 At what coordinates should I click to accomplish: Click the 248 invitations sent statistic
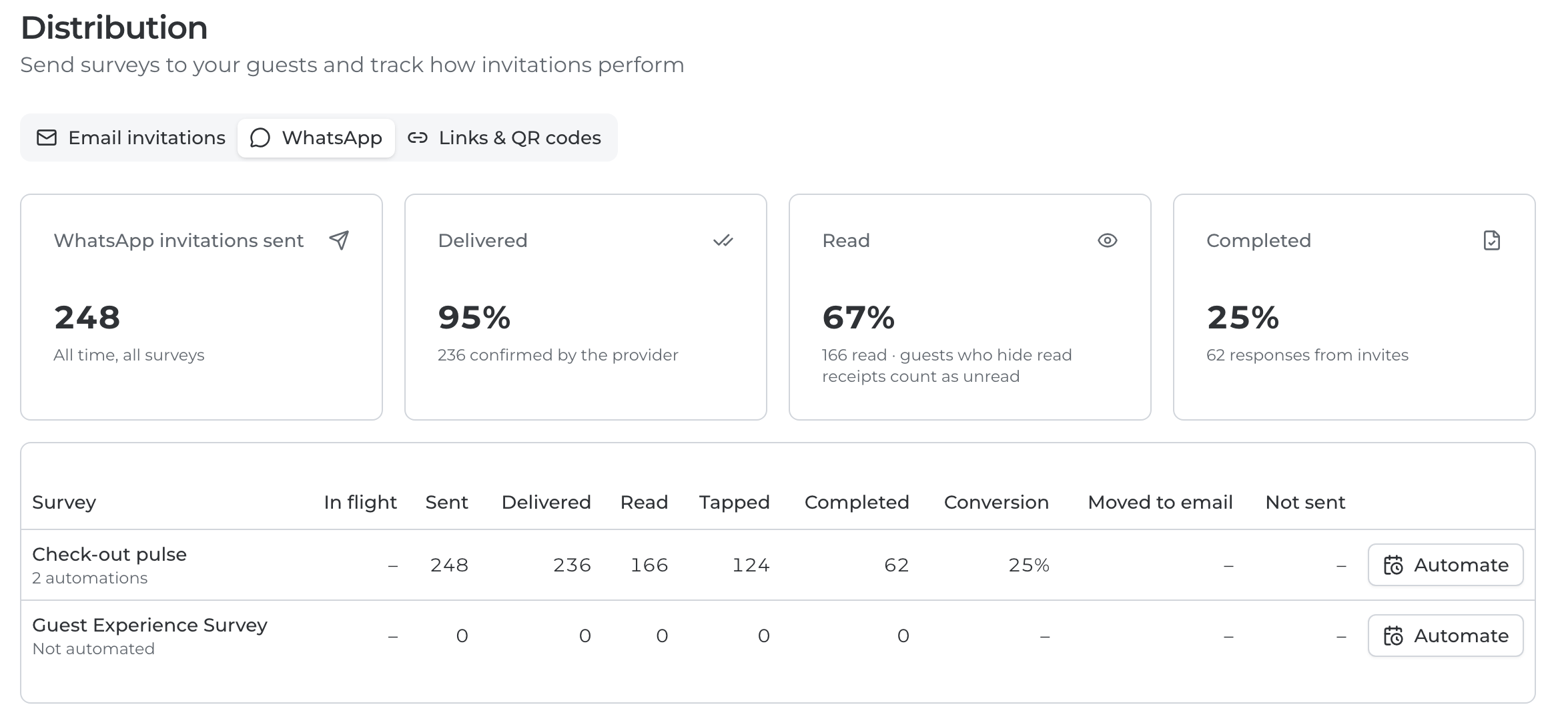[87, 317]
